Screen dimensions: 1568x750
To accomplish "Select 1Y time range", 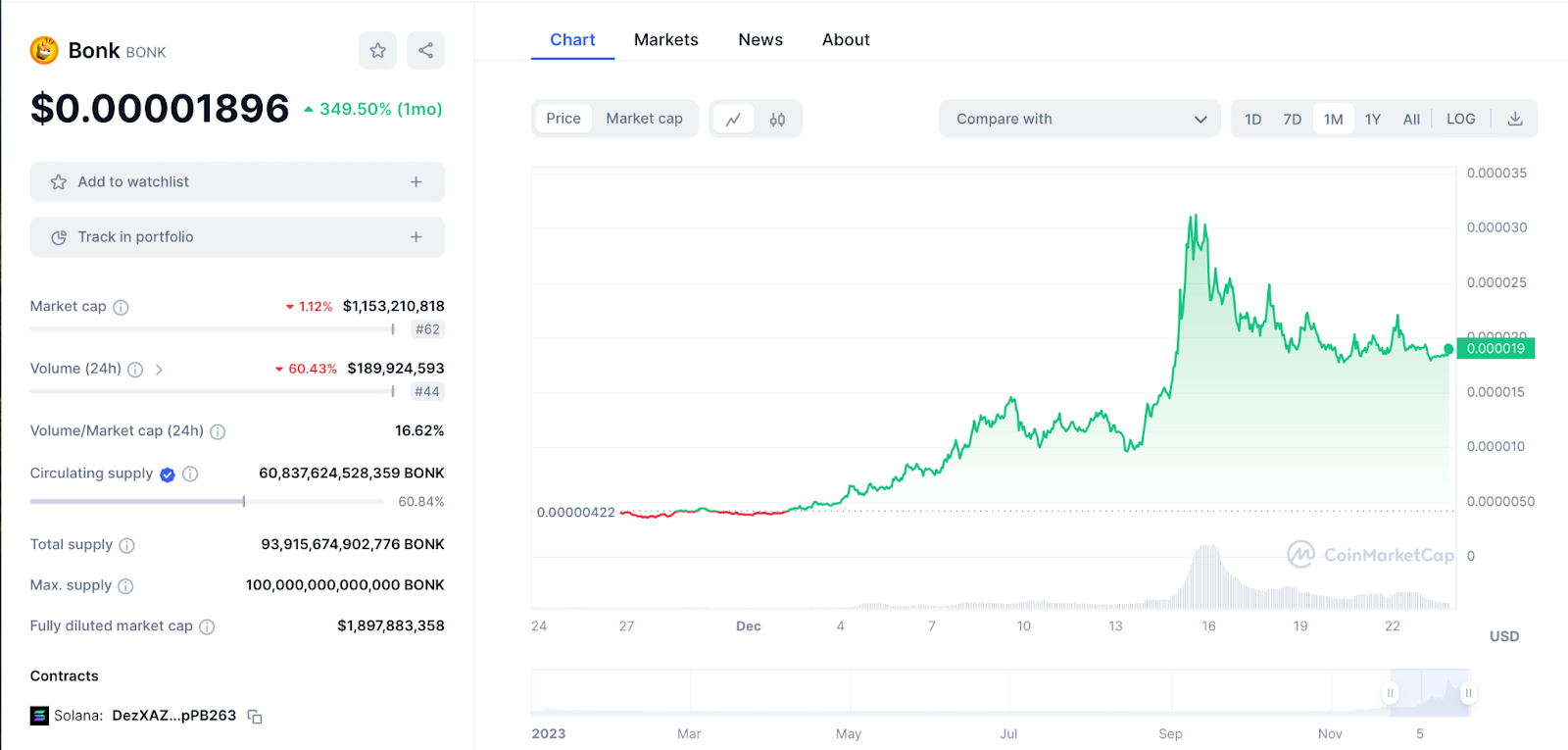I will pyautogui.click(x=1373, y=120).
